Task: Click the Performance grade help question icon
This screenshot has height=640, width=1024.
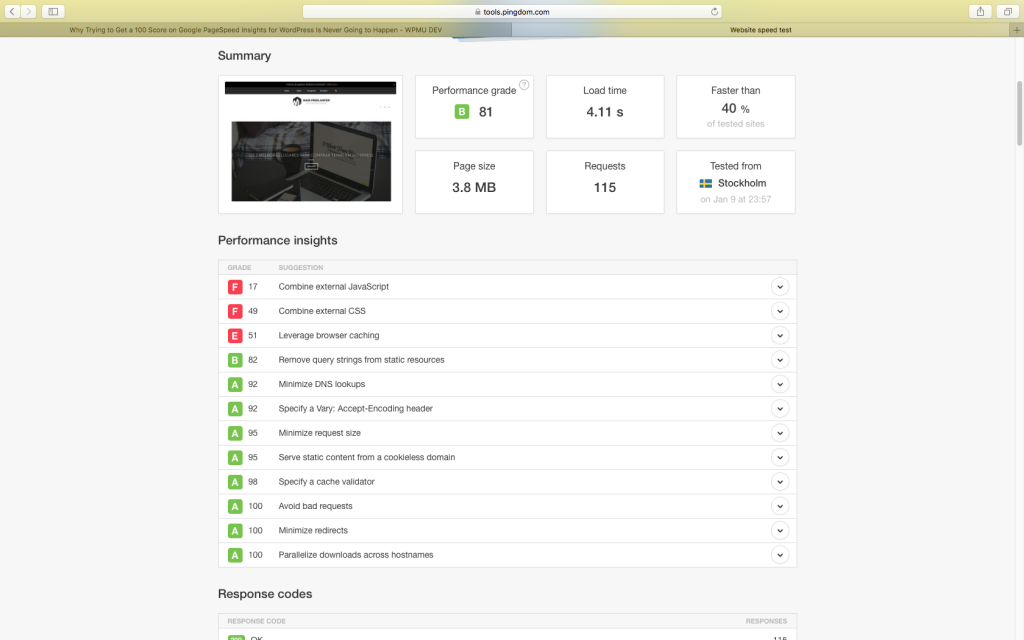Action: pos(524,85)
